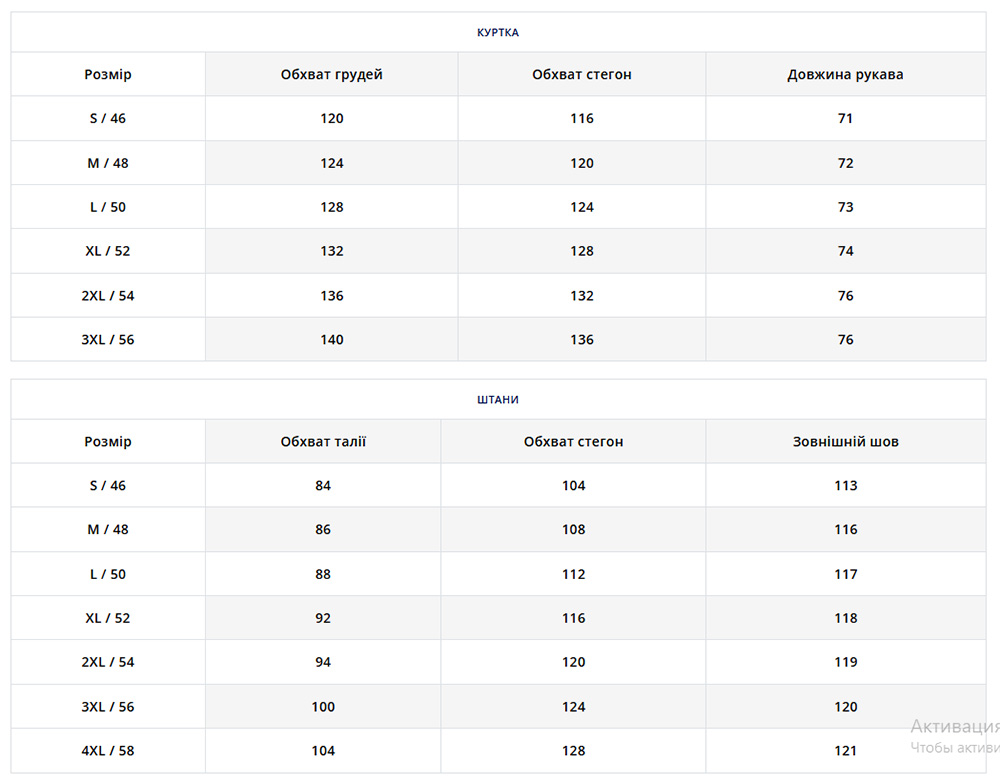Select the waist girth value 84
1000x784 pixels.
point(323,486)
